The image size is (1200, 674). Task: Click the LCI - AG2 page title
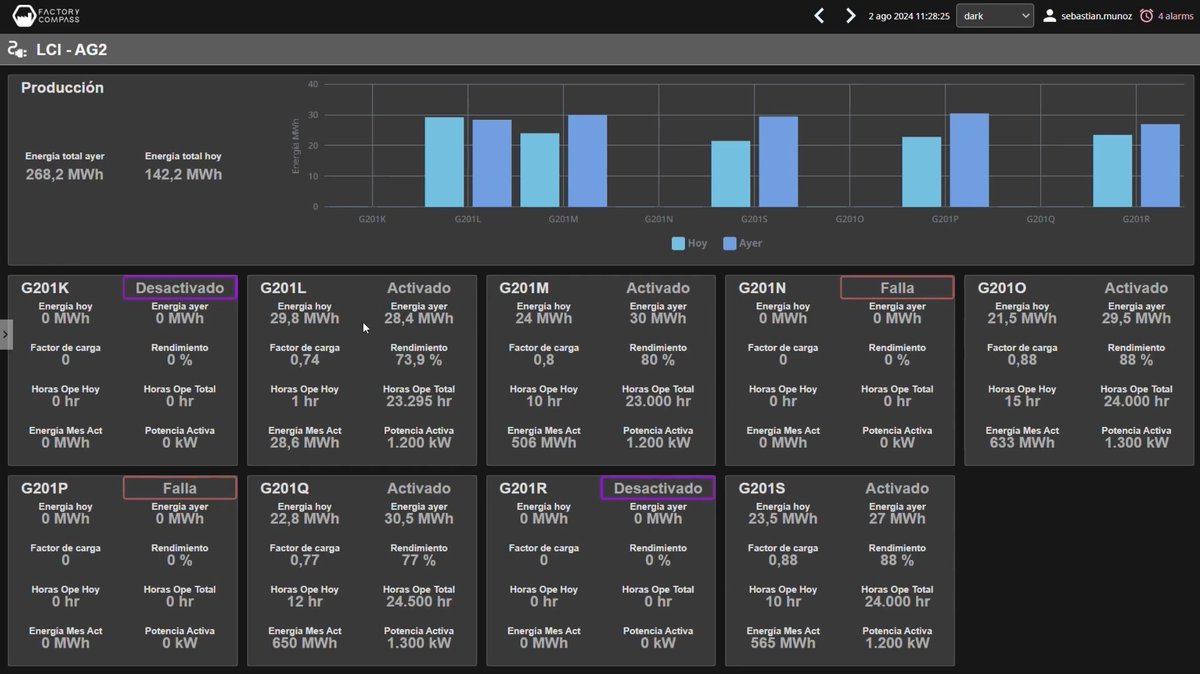(x=71, y=49)
